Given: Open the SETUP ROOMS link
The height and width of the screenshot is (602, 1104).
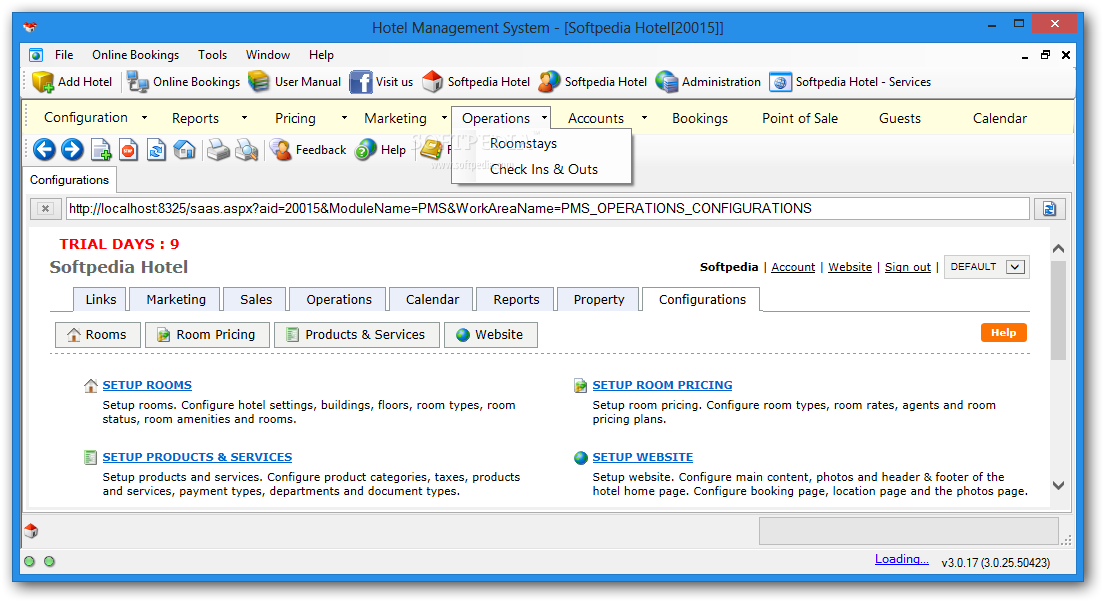Looking at the screenshot, I should (147, 385).
